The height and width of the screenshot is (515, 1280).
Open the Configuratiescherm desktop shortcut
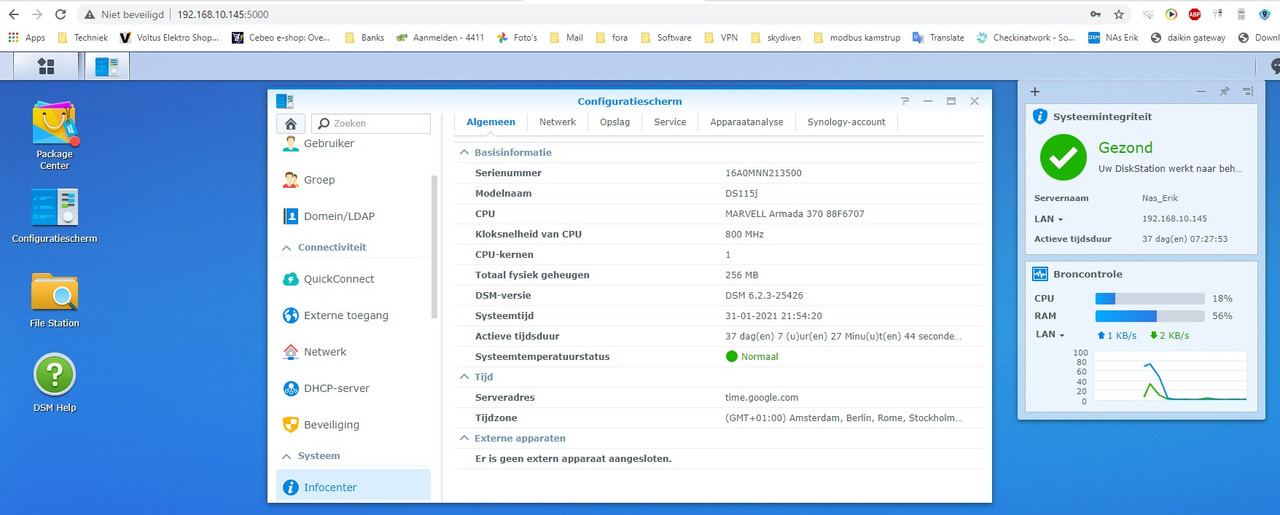(55, 216)
